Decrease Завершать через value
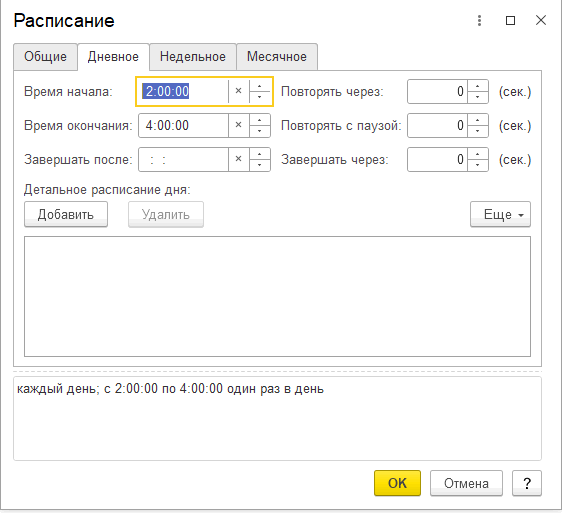This screenshot has height=513, width=562. pos(477,165)
